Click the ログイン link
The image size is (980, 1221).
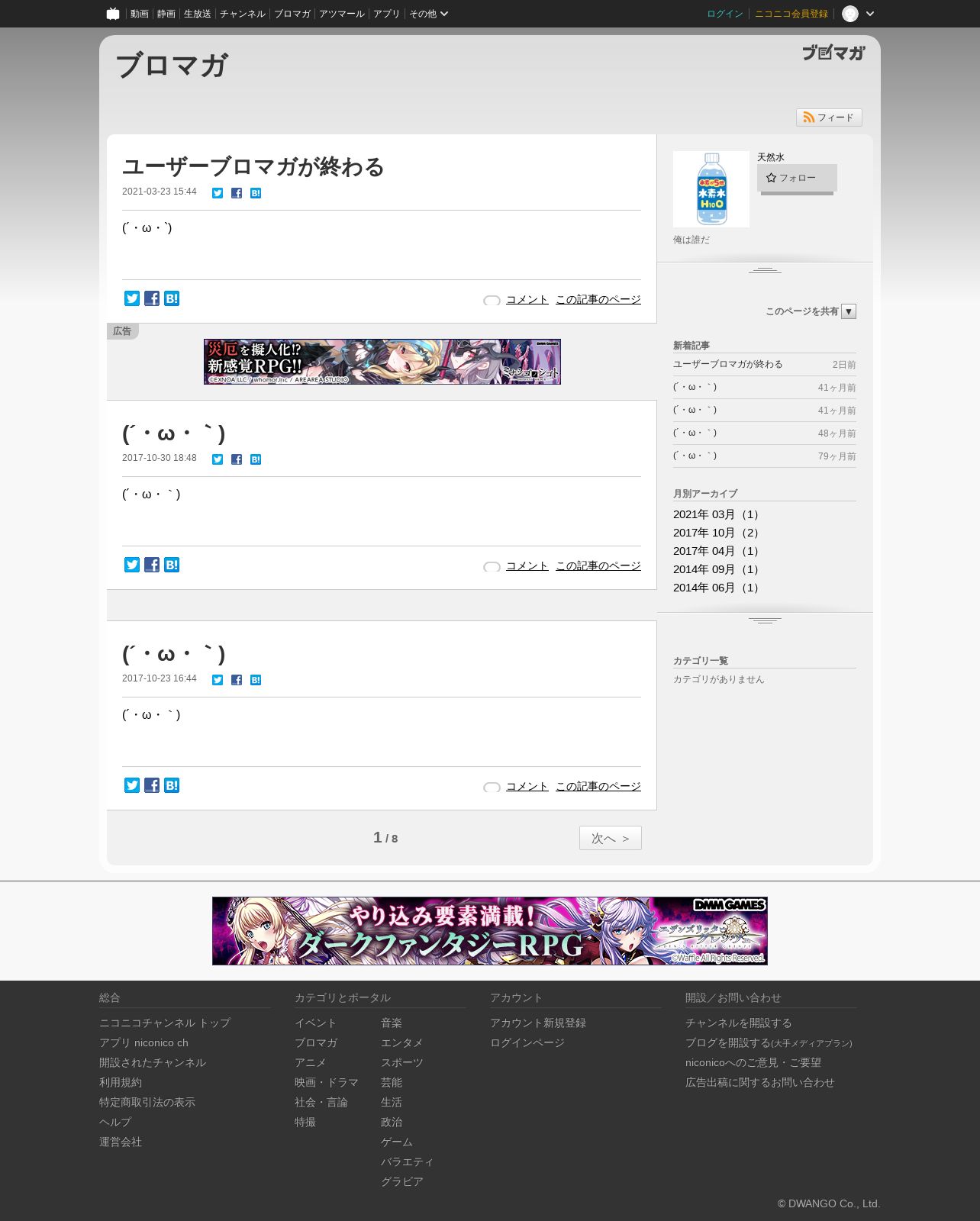725,14
